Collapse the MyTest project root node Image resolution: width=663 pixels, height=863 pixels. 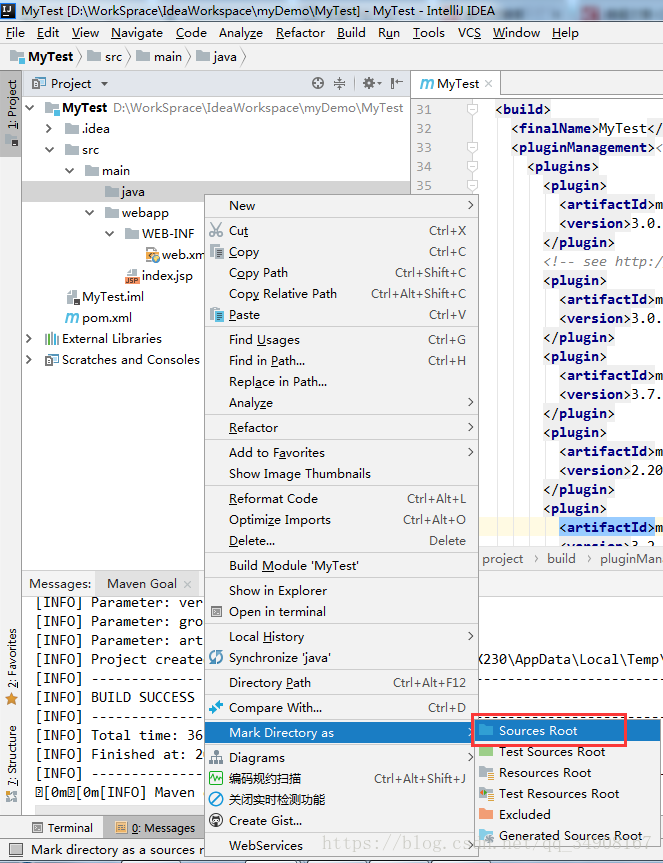pos(30,107)
